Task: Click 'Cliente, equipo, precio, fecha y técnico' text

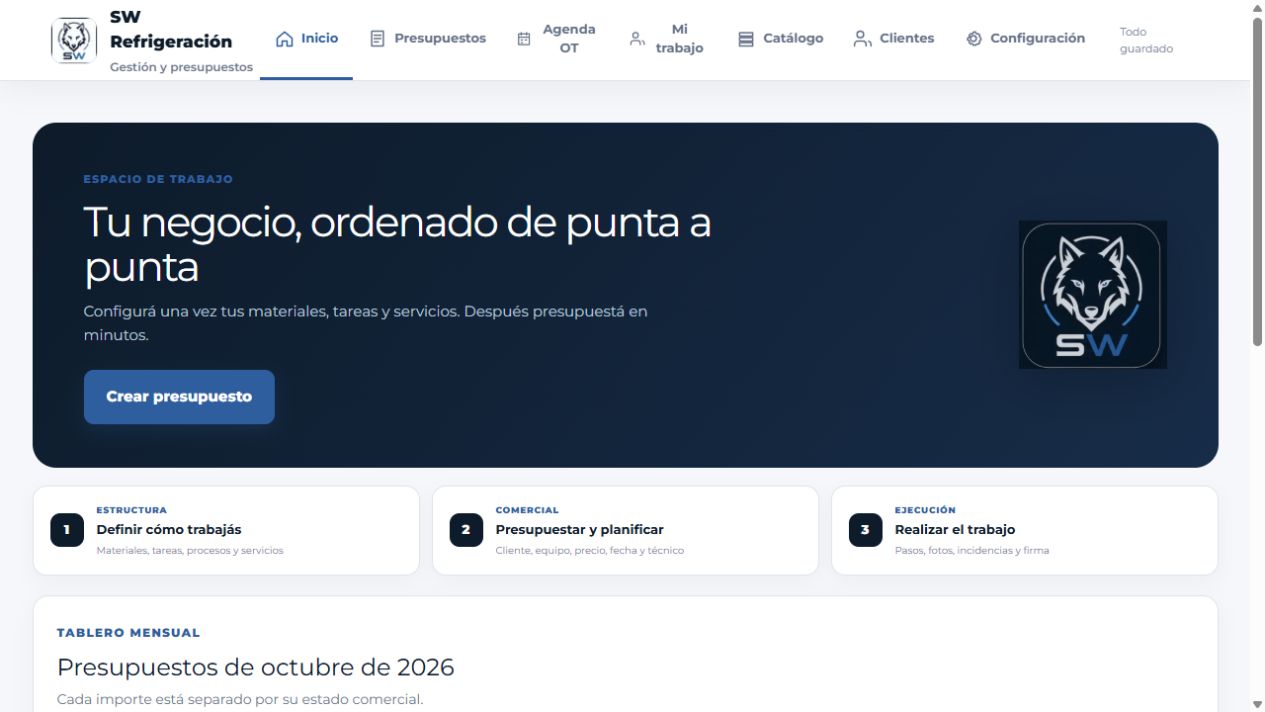Action: (590, 550)
